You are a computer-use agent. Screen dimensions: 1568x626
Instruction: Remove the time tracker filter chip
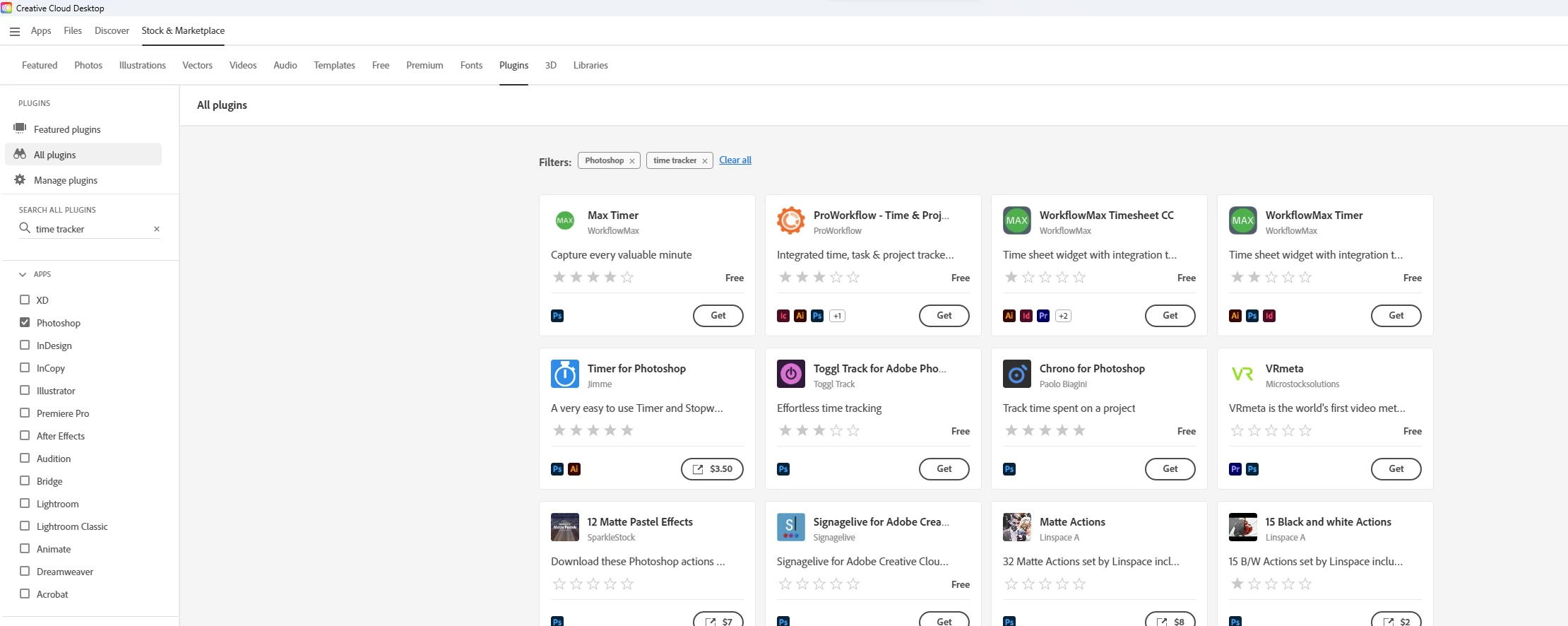705,161
